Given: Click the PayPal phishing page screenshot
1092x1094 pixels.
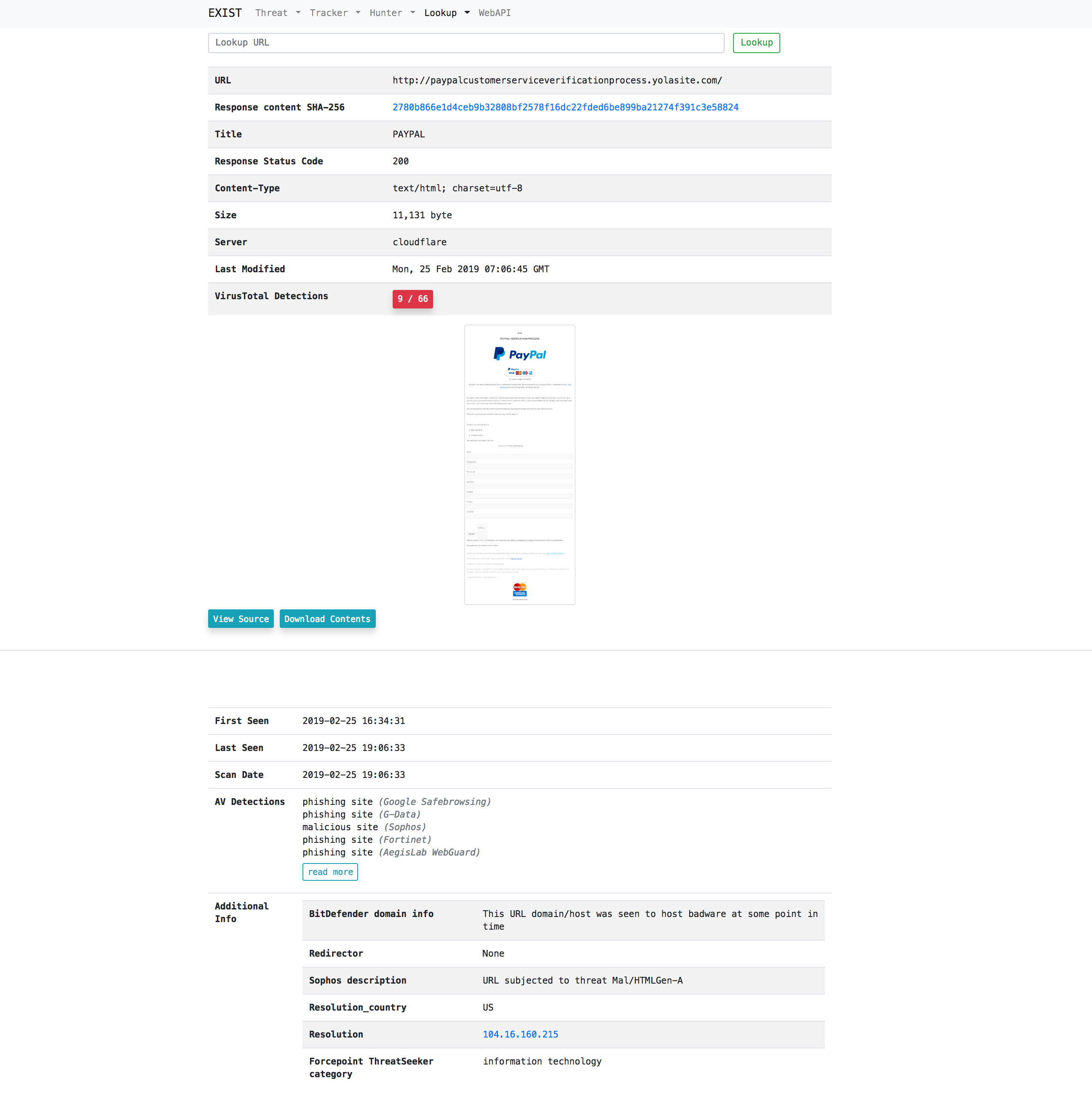Looking at the screenshot, I should coord(519,464).
